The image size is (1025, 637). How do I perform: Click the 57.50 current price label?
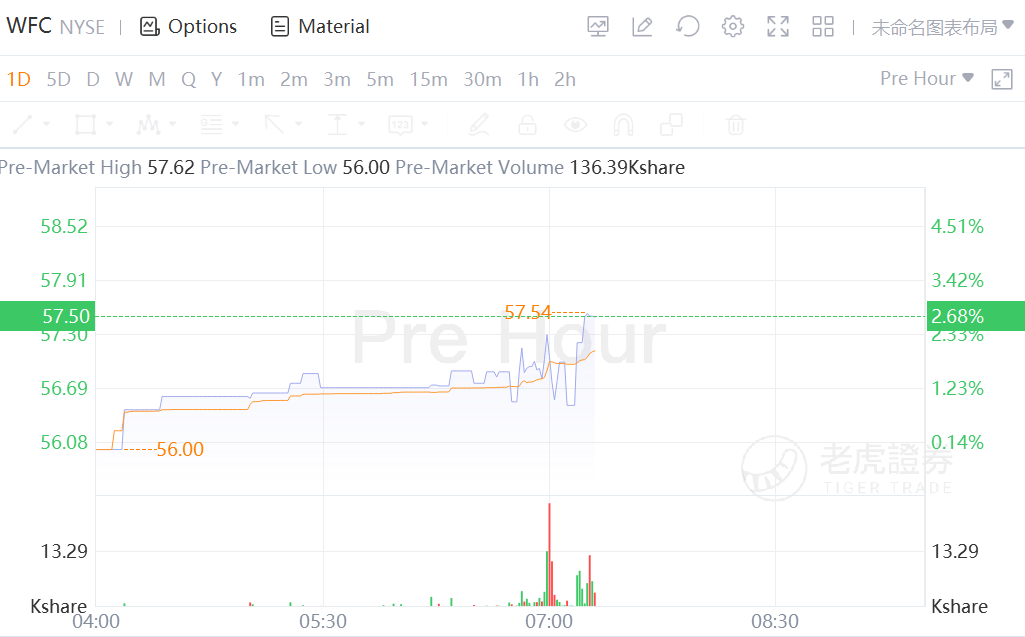(x=46, y=316)
